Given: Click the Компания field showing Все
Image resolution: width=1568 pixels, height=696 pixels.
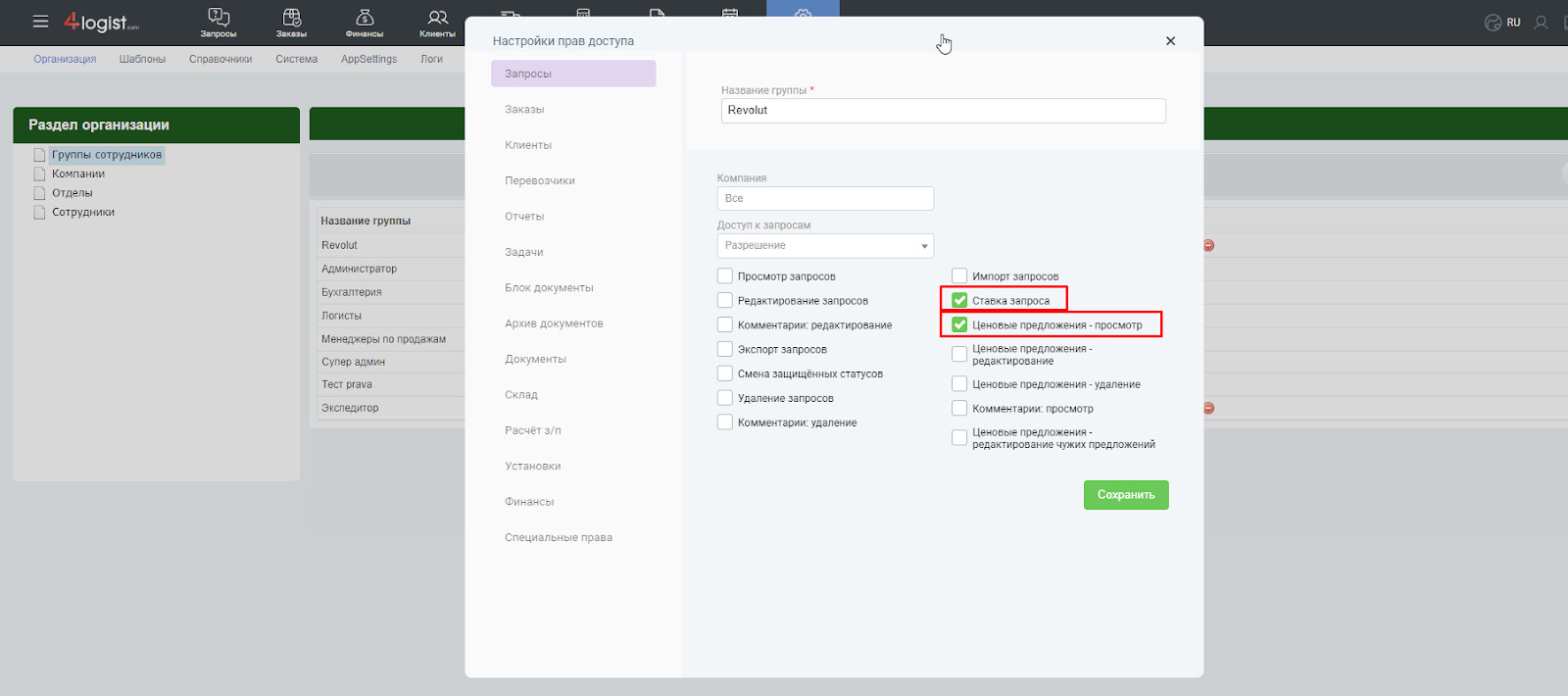Looking at the screenshot, I should pos(825,198).
